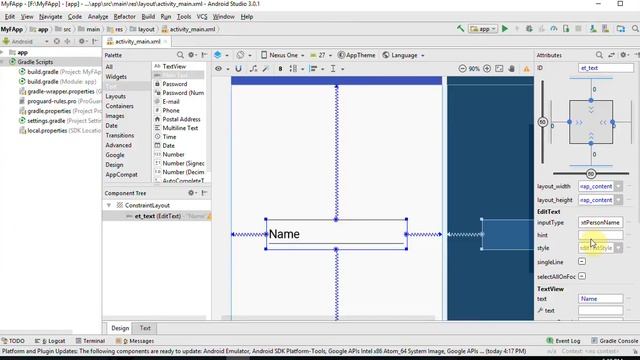The width and height of the screenshot is (640, 360).
Task: Toggle view options eye icon
Action: [x=218, y=69]
